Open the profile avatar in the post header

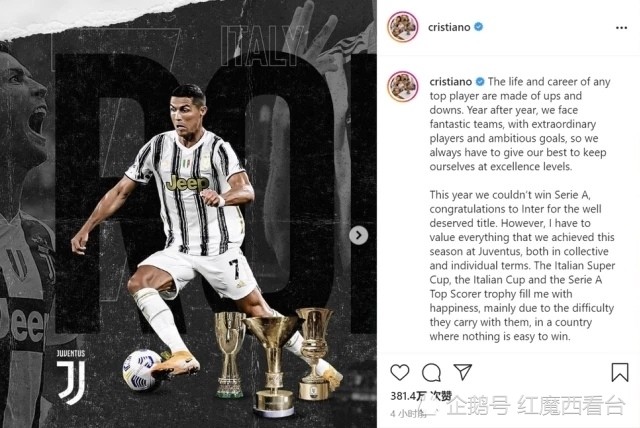tap(403, 27)
